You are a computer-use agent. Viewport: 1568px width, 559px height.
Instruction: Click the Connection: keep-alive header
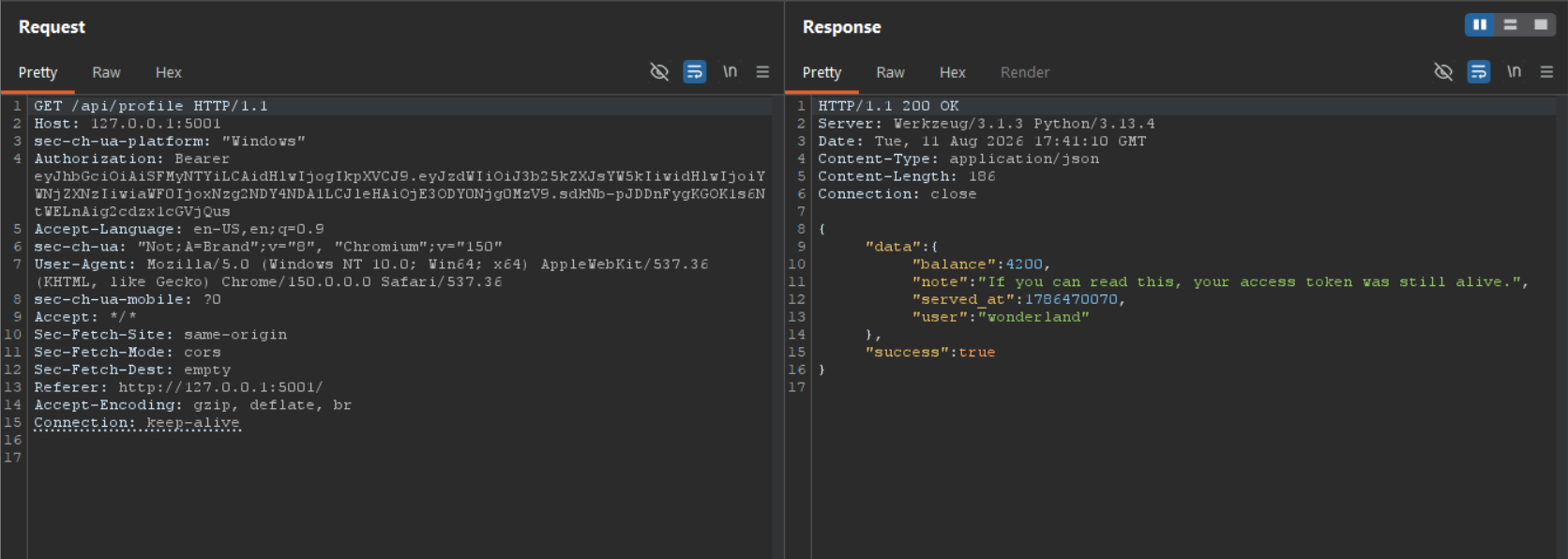pyautogui.click(x=137, y=423)
